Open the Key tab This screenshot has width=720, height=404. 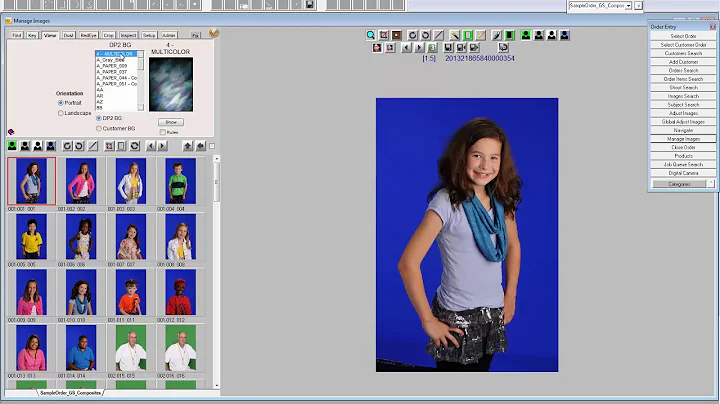tap(32, 35)
